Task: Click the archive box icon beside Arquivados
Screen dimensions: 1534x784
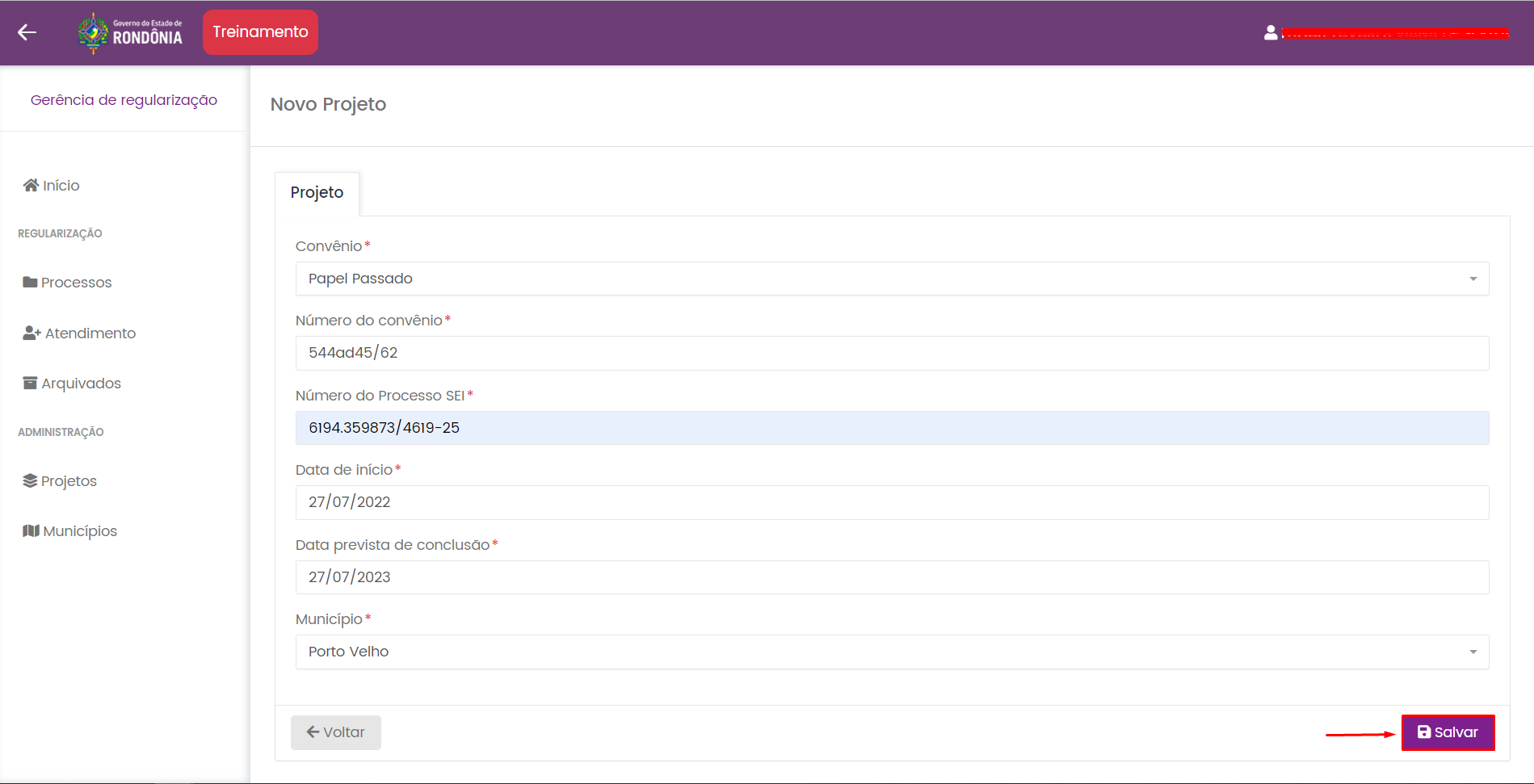Action: (x=30, y=383)
